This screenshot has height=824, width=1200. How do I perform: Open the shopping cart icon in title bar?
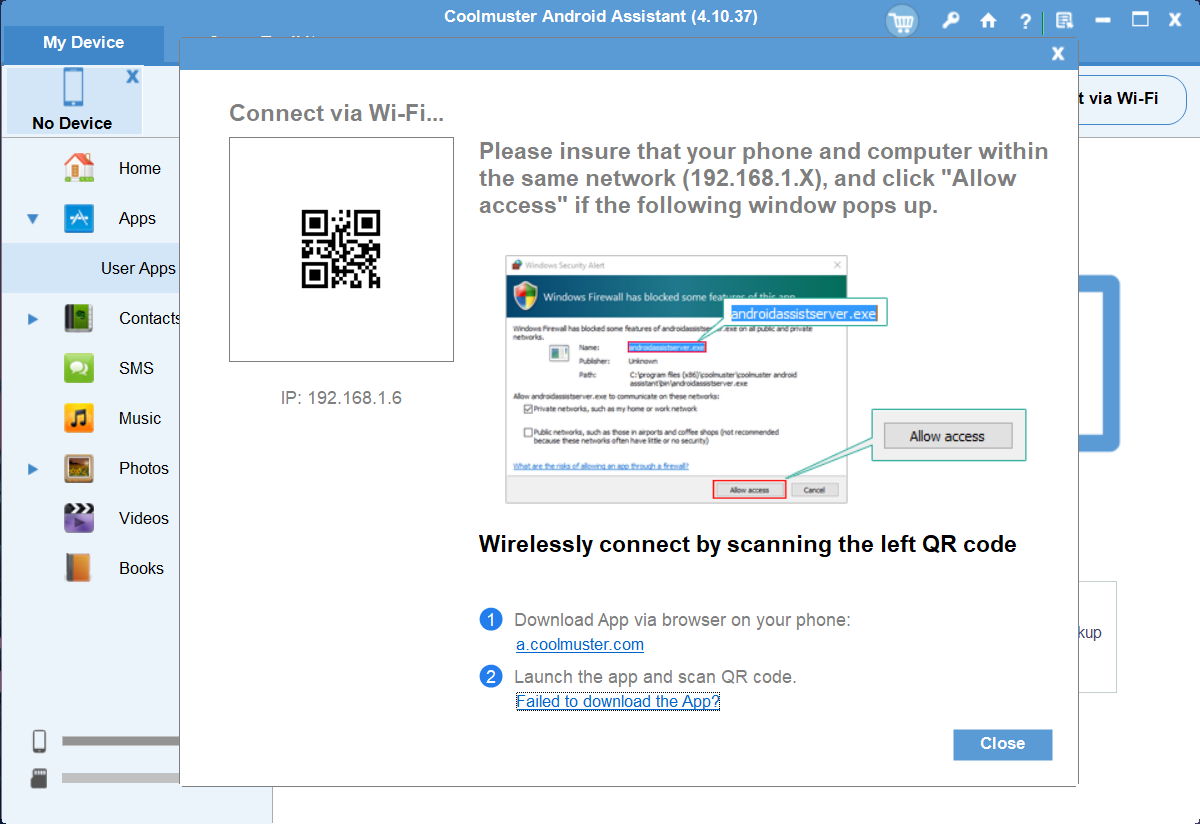[903, 20]
